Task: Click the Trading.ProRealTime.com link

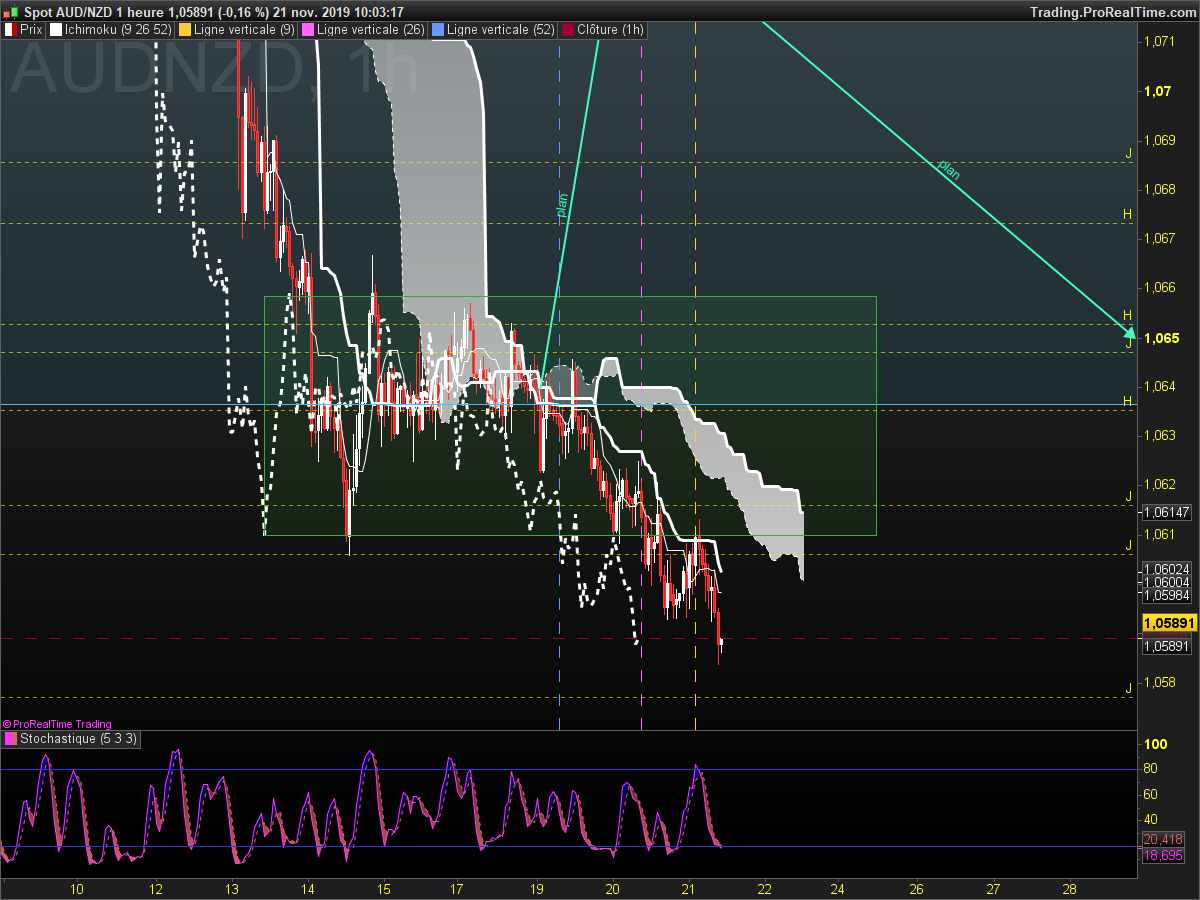Action: click(x=1112, y=12)
